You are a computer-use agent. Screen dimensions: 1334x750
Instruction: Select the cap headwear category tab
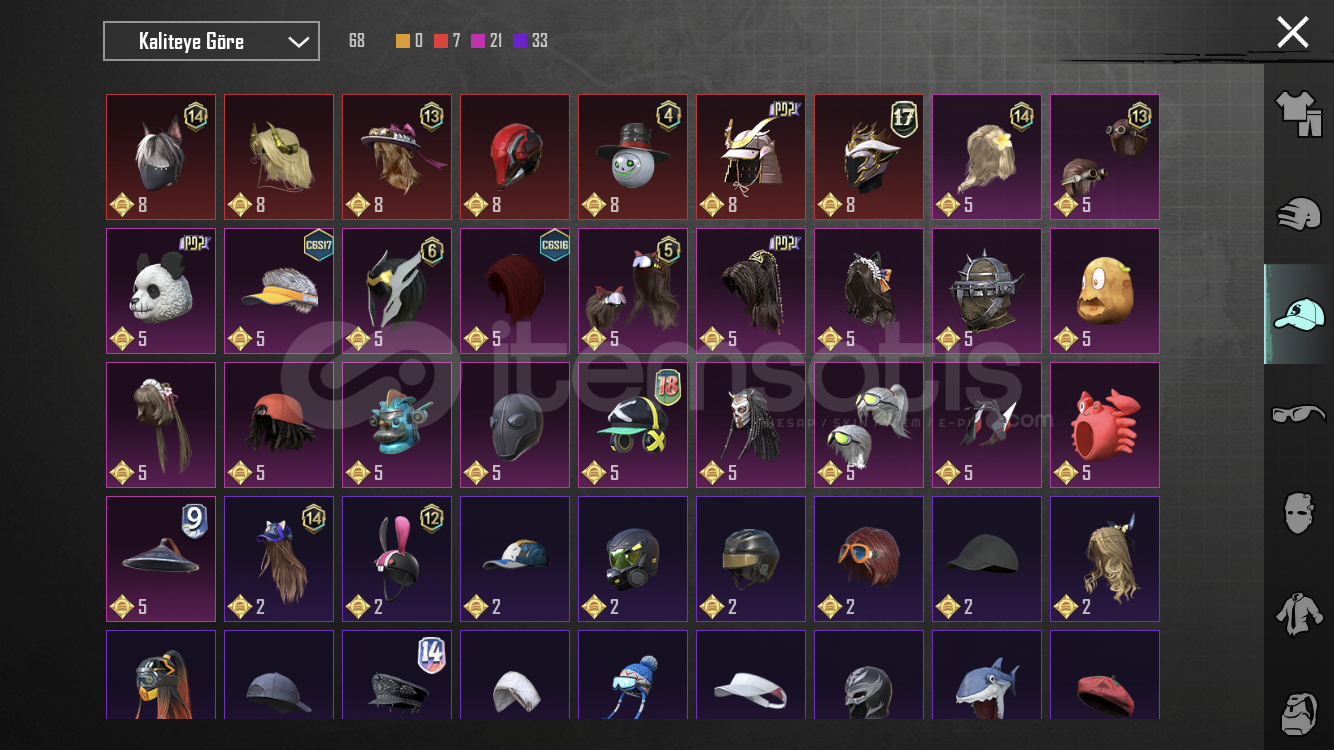1298,314
